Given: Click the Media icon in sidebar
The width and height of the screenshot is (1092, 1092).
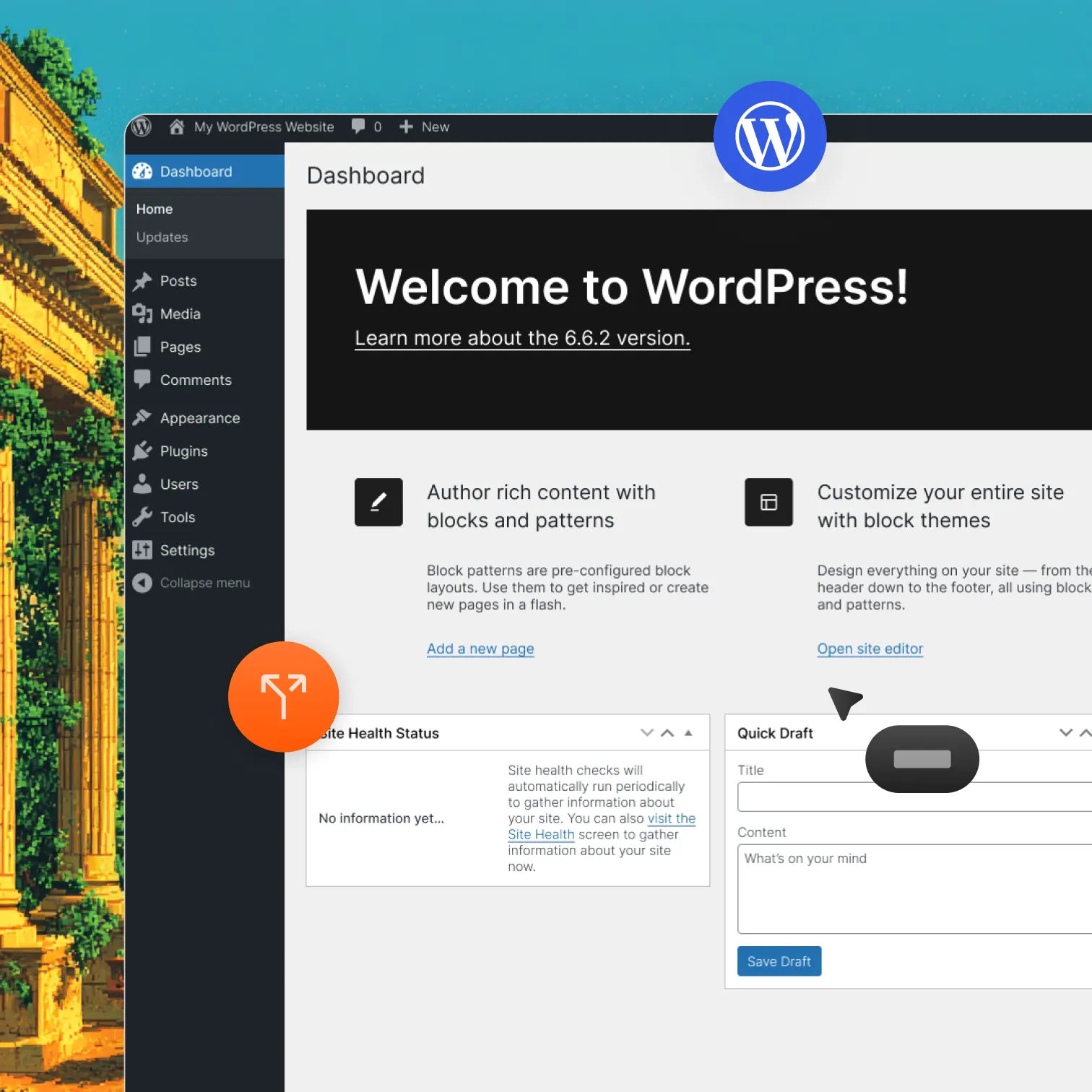Looking at the screenshot, I should pyautogui.click(x=142, y=313).
